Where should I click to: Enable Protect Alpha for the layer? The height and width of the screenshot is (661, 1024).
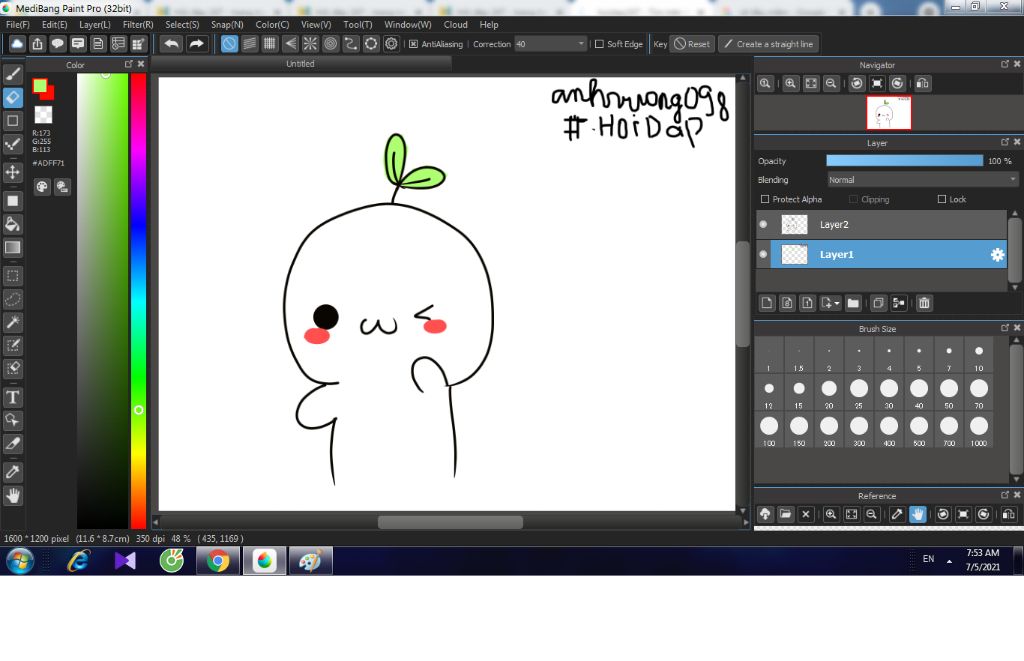(x=765, y=199)
